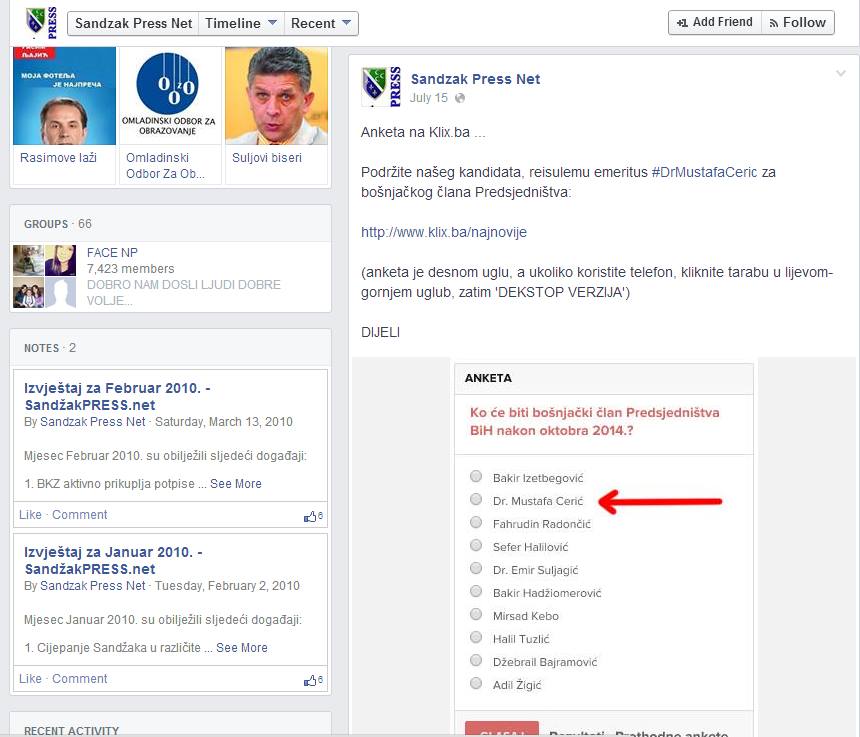Screen dimensions: 860x737
Task: Click thumbs-up count on Januar 2010 note
Action: click(x=313, y=680)
